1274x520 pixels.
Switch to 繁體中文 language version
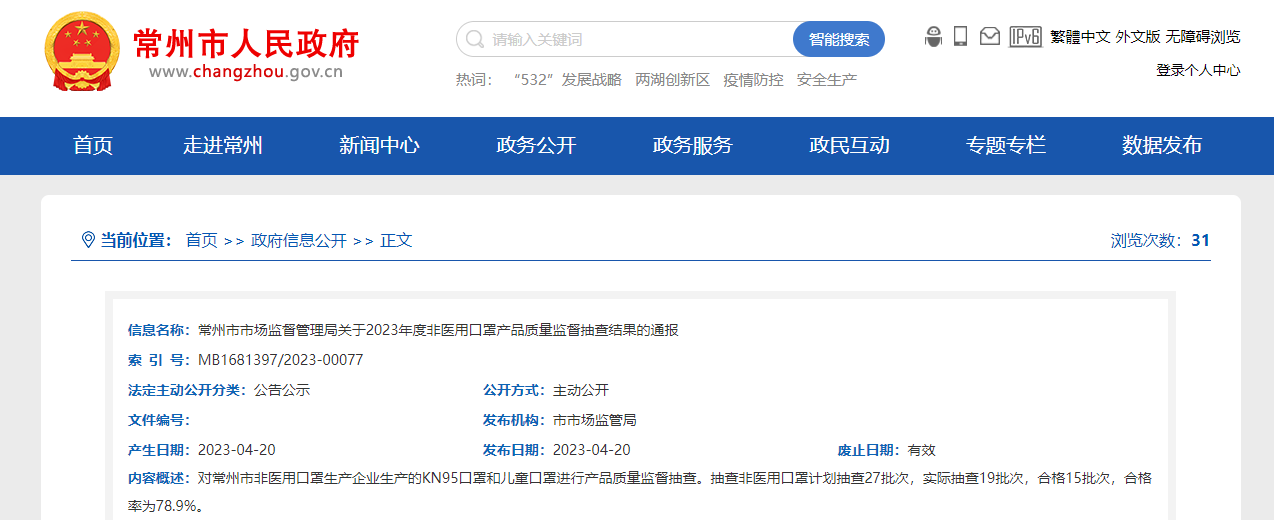pyautogui.click(x=1080, y=37)
